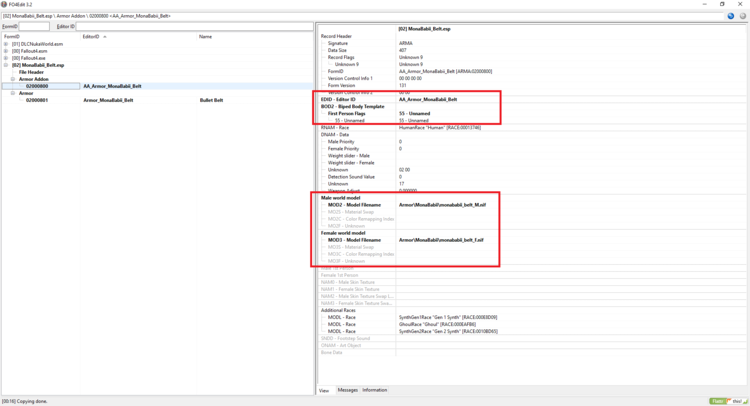
Task: Click the record path address bar
Action: (x=364, y=16)
